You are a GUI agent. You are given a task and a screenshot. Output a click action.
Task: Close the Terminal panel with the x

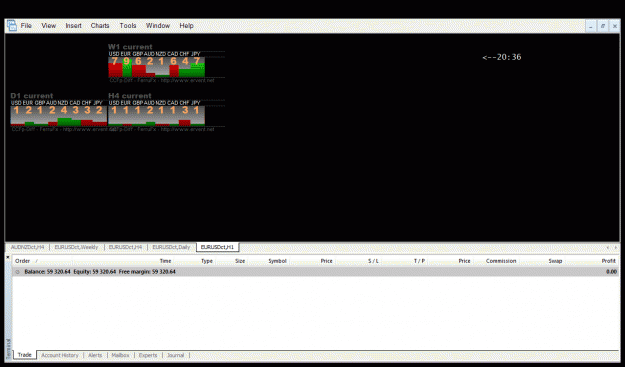[x=8, y=257]
